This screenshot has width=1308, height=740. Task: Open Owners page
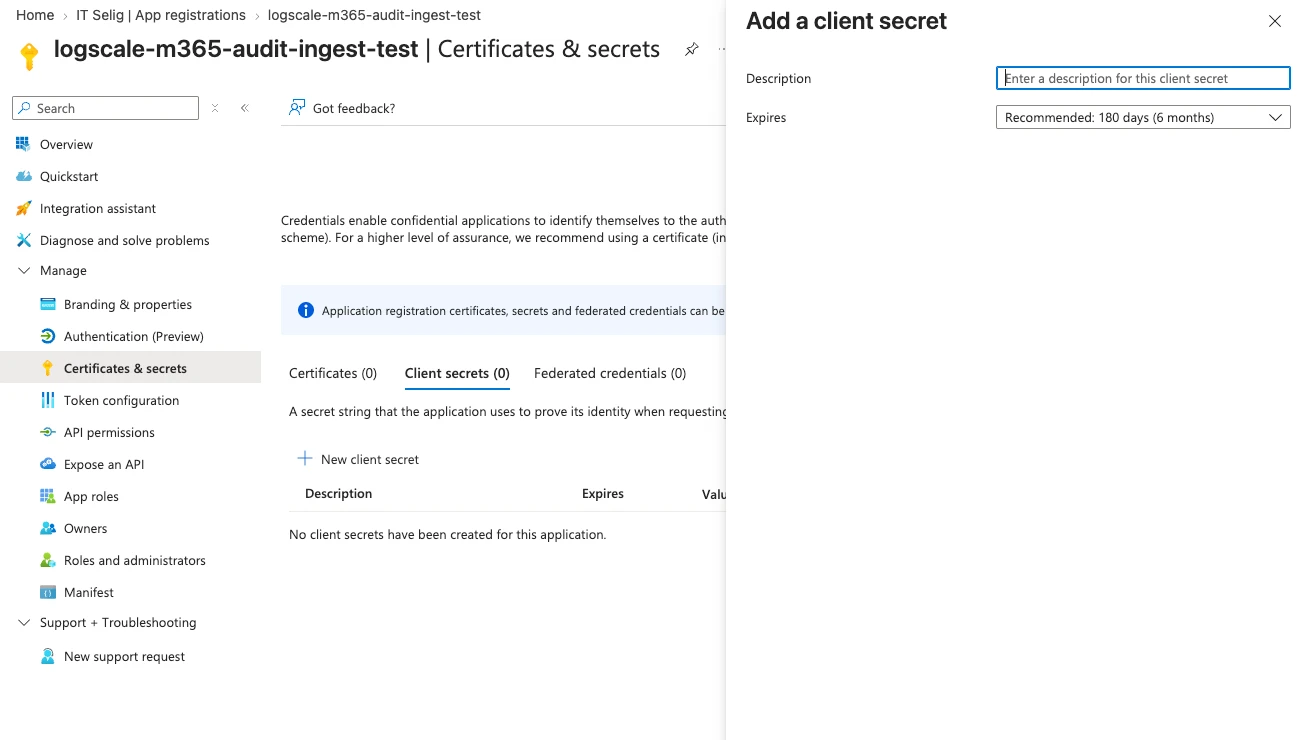(85, 528)
